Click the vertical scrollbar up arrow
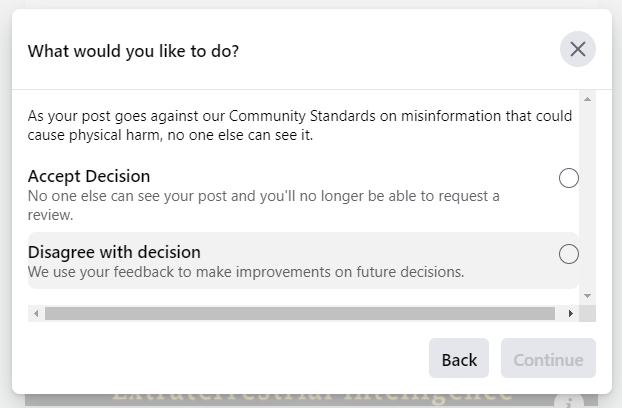Image resolution: width=622 pixels, height=408 pixels. (588, 99)
